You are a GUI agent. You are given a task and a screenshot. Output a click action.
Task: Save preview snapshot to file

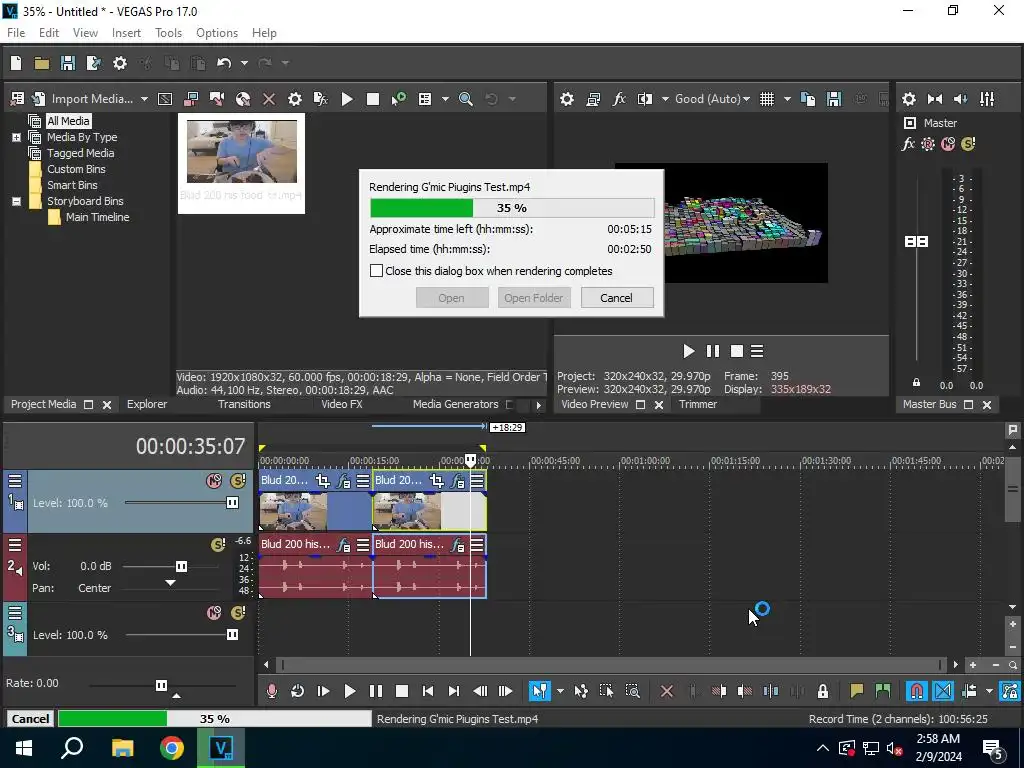[x=834, y=99]
